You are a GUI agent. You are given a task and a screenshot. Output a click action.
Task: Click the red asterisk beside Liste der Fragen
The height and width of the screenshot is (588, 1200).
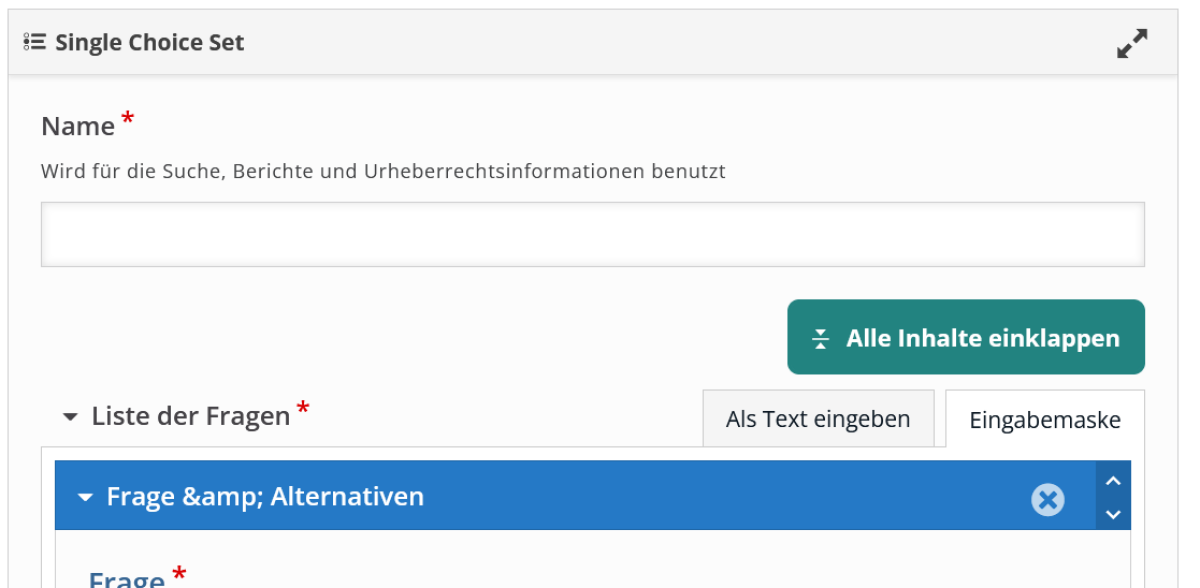point(303,408)
